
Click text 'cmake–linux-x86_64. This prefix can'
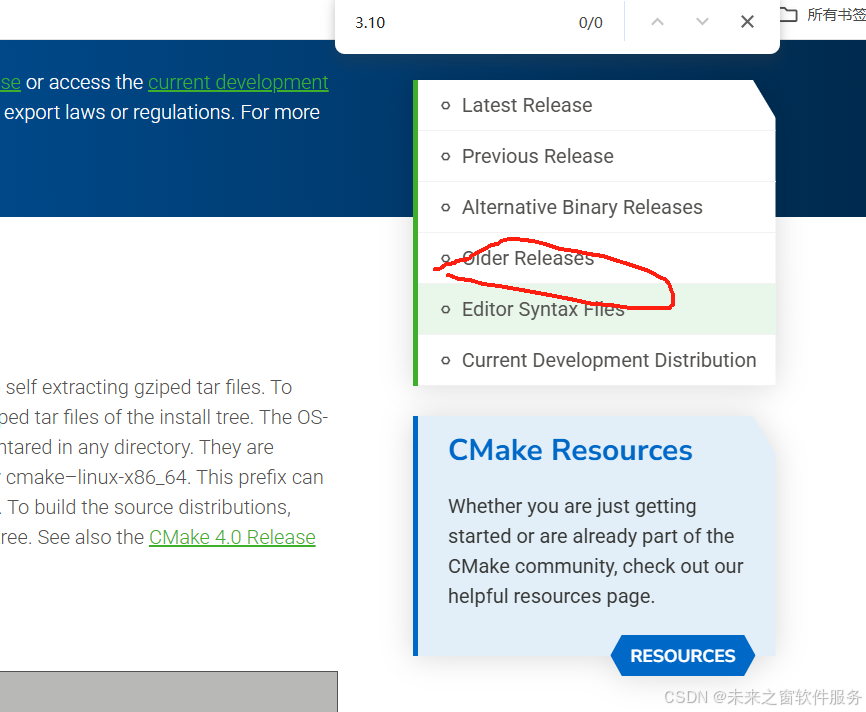point(165,477)
